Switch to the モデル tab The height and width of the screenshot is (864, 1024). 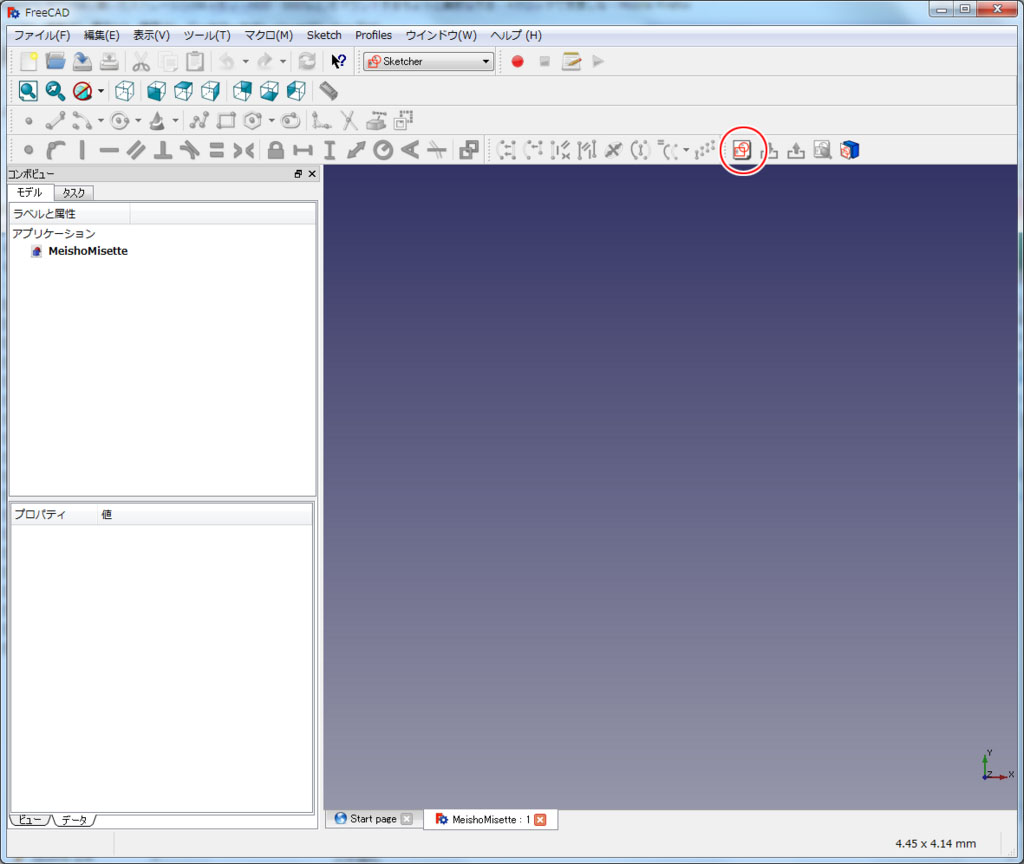(30, 193)
